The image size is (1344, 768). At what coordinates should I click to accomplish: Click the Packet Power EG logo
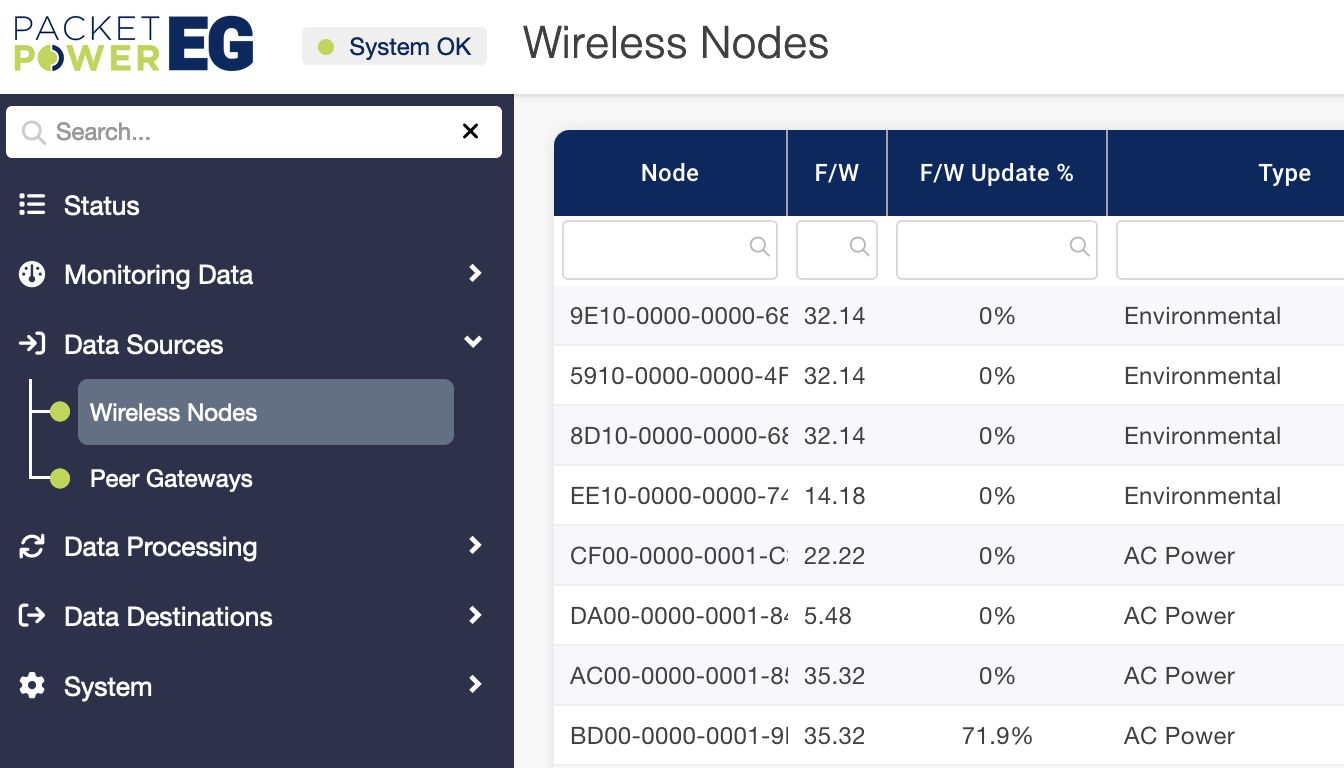pos(133,44)
